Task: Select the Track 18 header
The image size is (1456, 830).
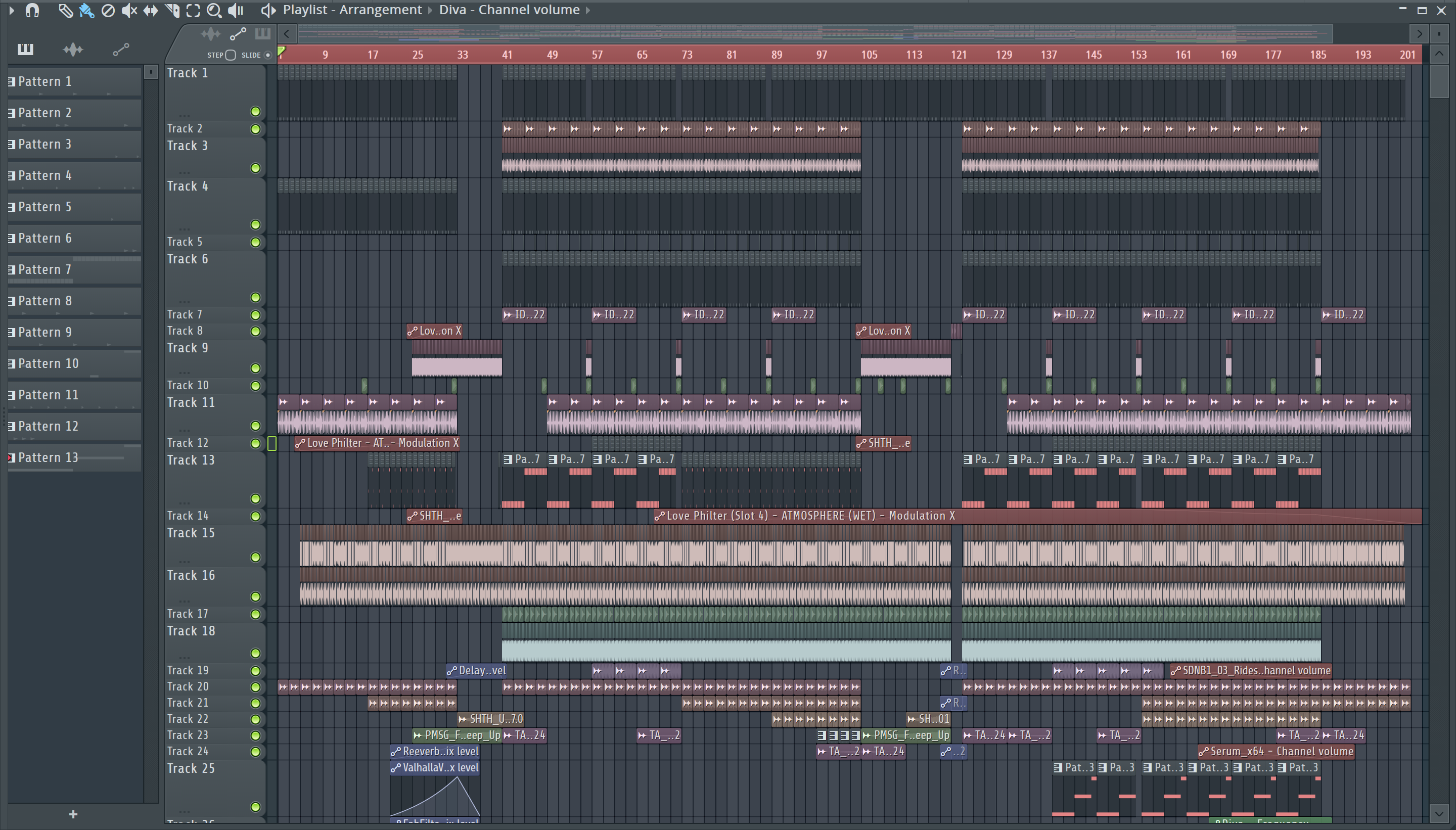Action: point(215,642)
